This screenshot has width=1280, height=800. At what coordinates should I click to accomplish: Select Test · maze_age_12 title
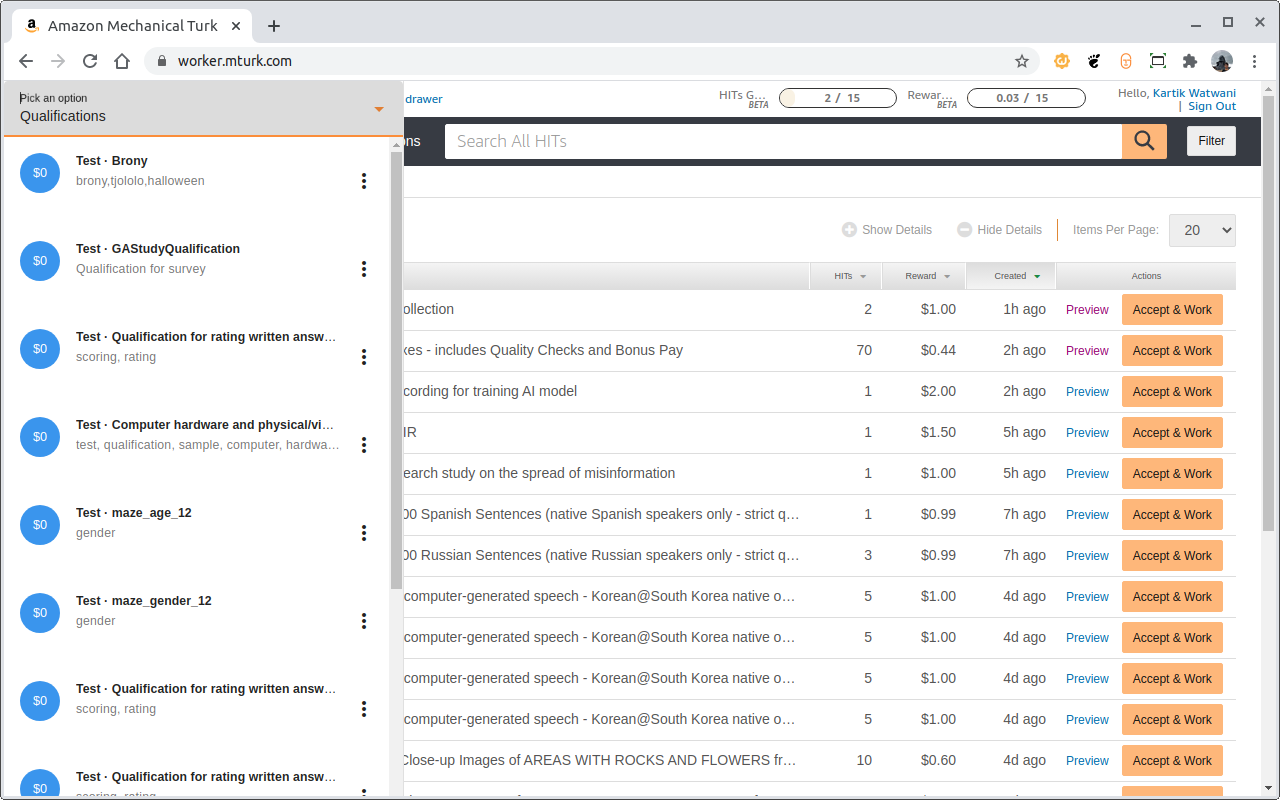(x=134, y=513)
